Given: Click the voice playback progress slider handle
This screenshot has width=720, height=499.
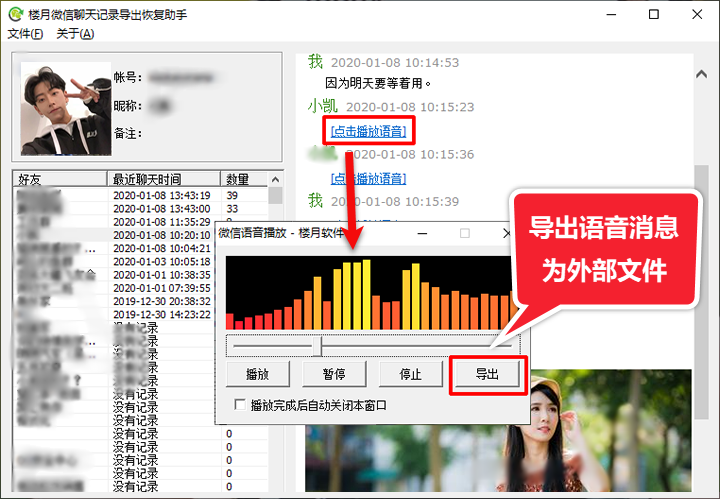Looking at the screenshot, I should click(x=317, y=346).
